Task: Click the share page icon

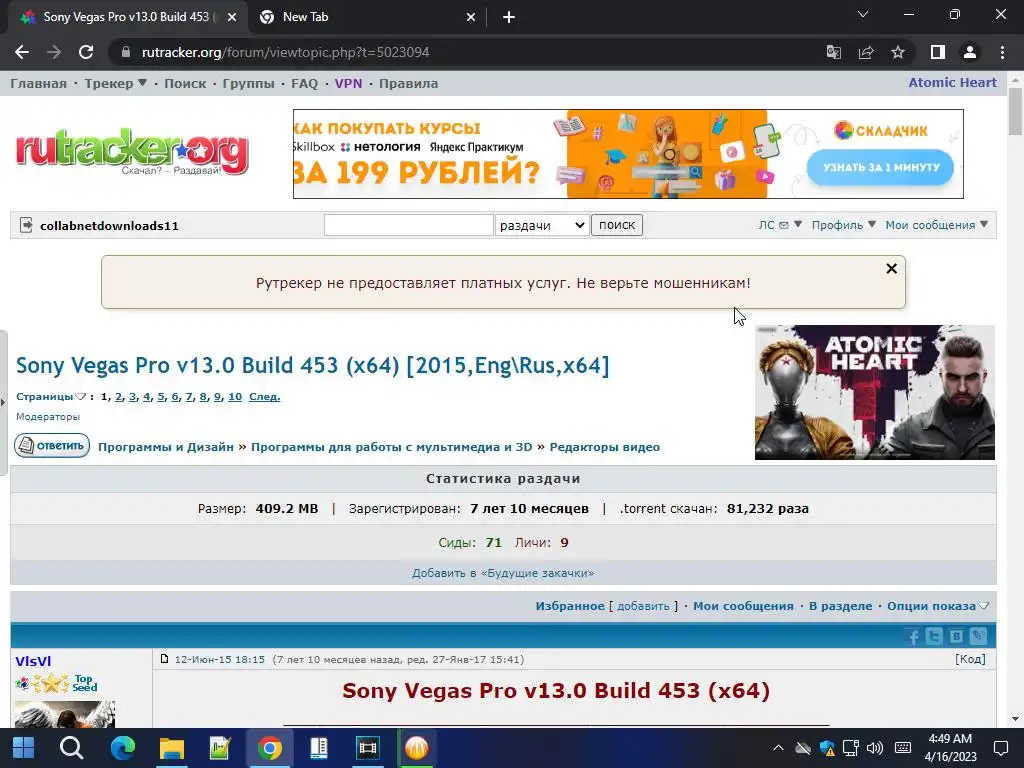Action: tap(866, 52)
